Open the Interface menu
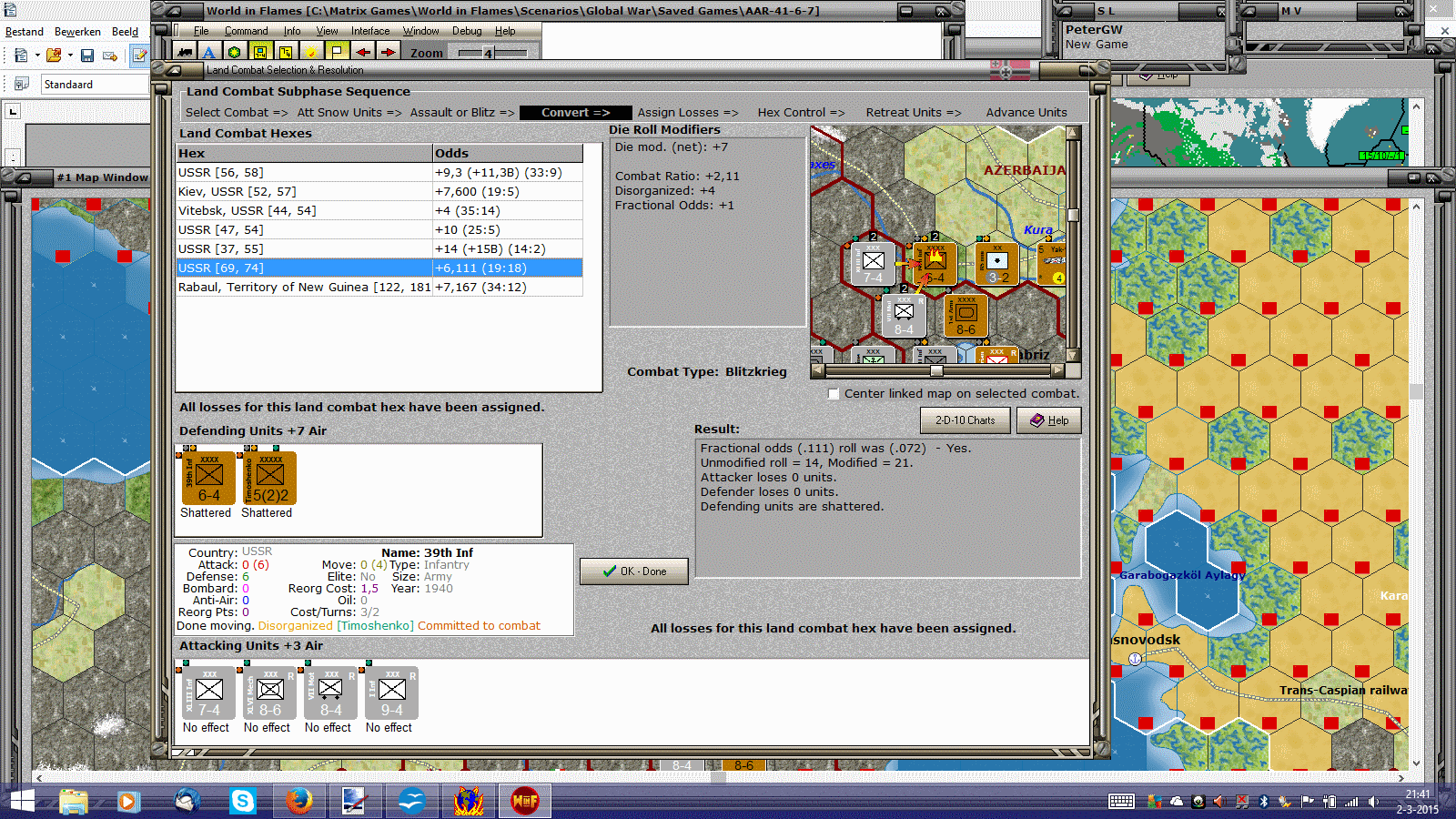1456x819 pixels. coord(370,31)
